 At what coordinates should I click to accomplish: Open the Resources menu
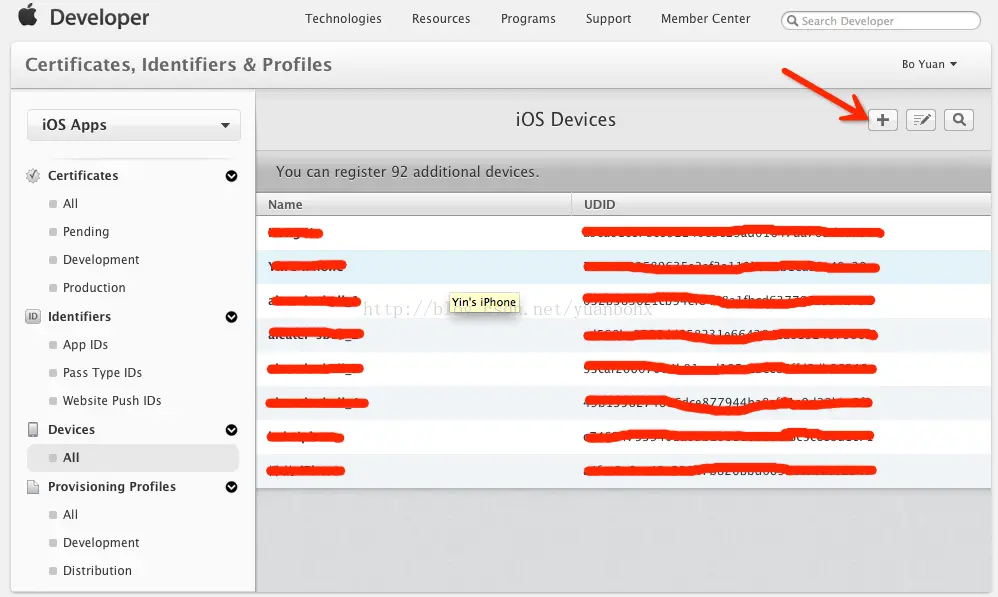(x=441, y=19)
